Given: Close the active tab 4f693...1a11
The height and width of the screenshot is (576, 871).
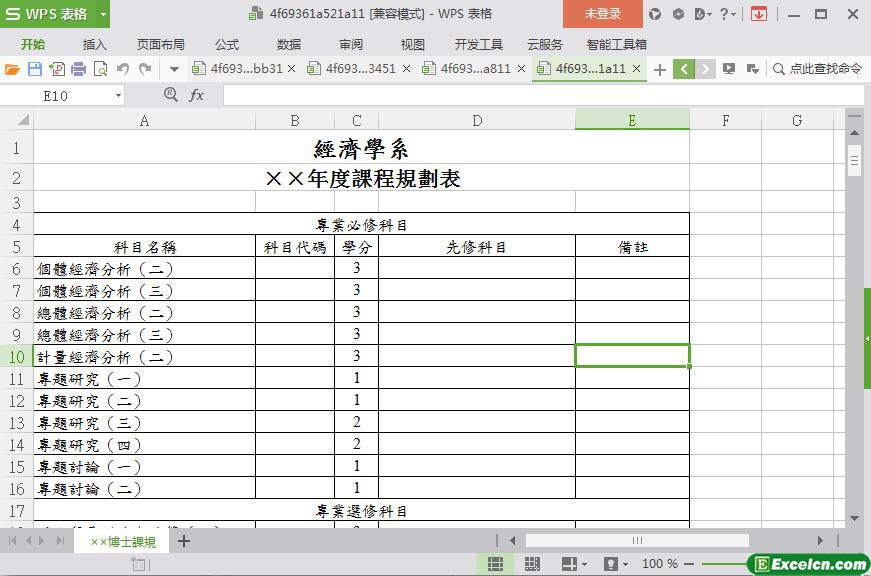Looking at the screenshot, I should [x=637, y=69].
